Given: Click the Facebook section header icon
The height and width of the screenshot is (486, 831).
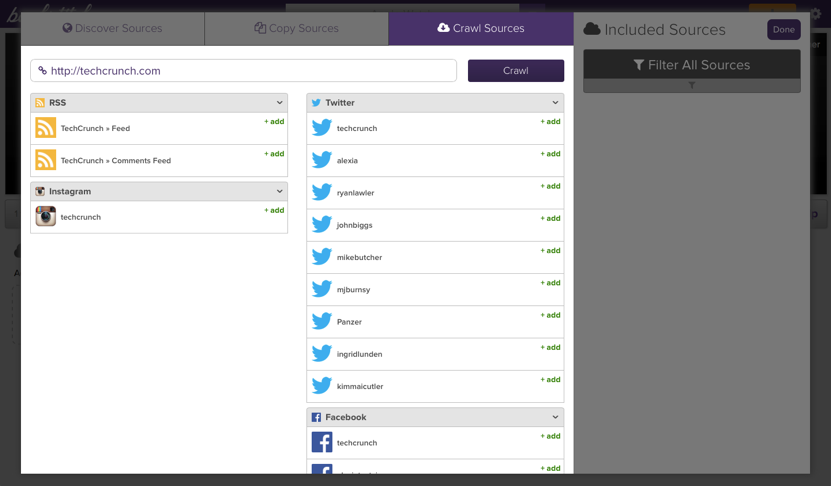Looking at the screenshot, I should 316,417.
